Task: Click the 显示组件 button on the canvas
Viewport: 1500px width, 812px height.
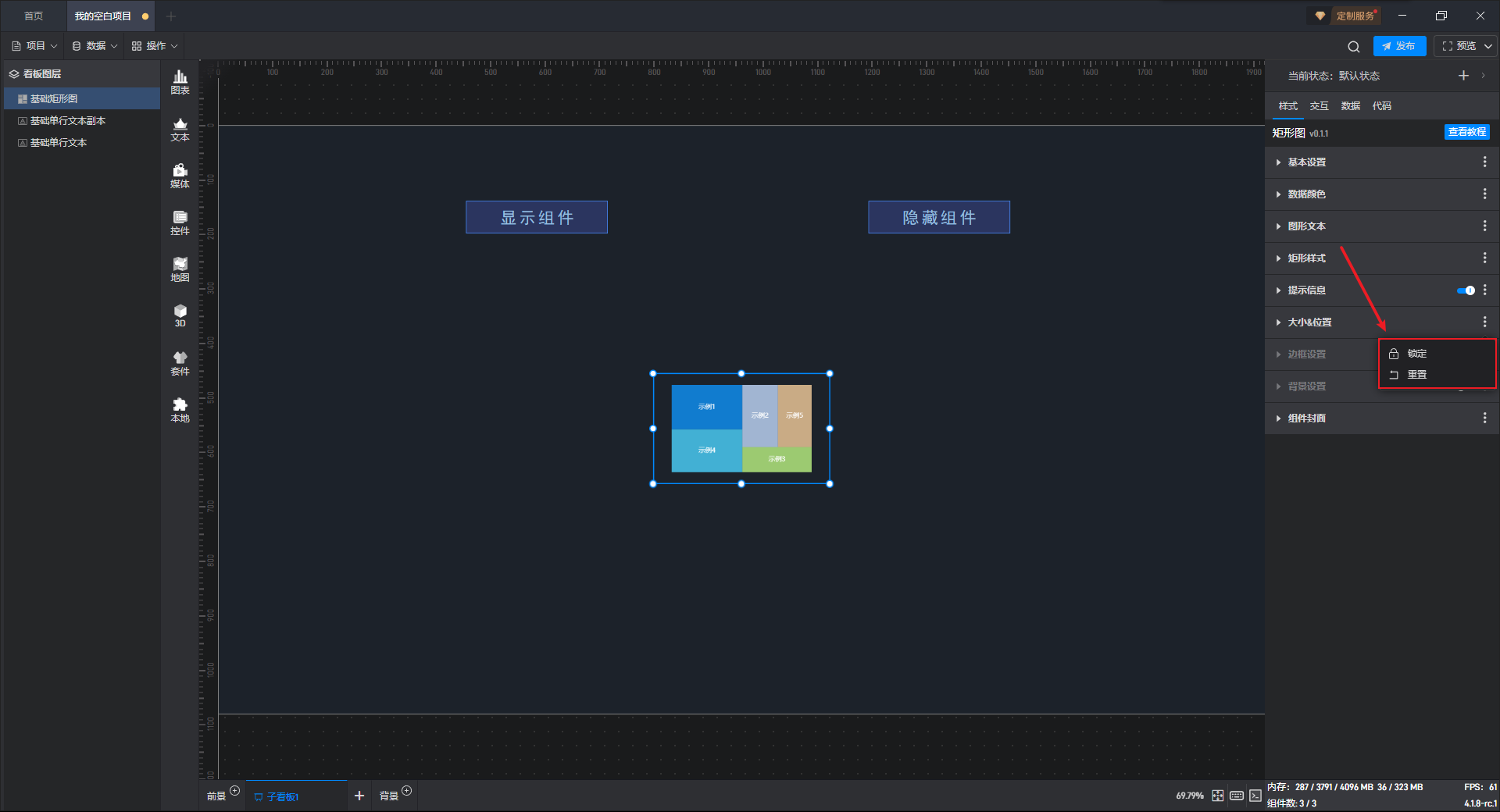Action: (537, 217)
